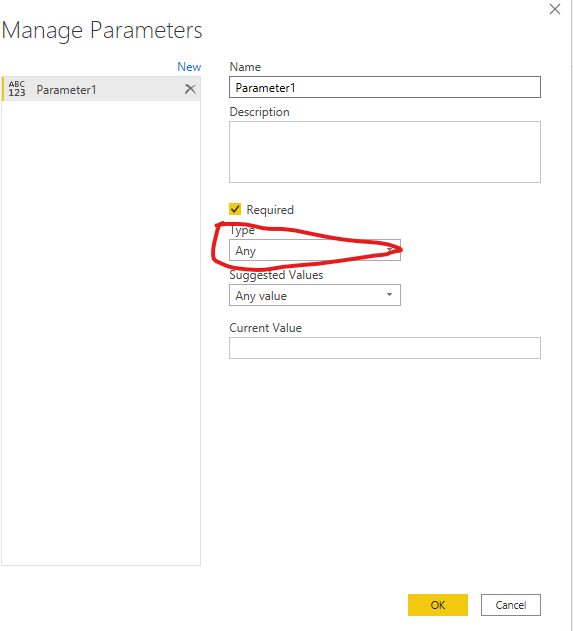Screen dimensions: 573x631
Task: Click the Manage Parameters title
Action: [102, 31]
